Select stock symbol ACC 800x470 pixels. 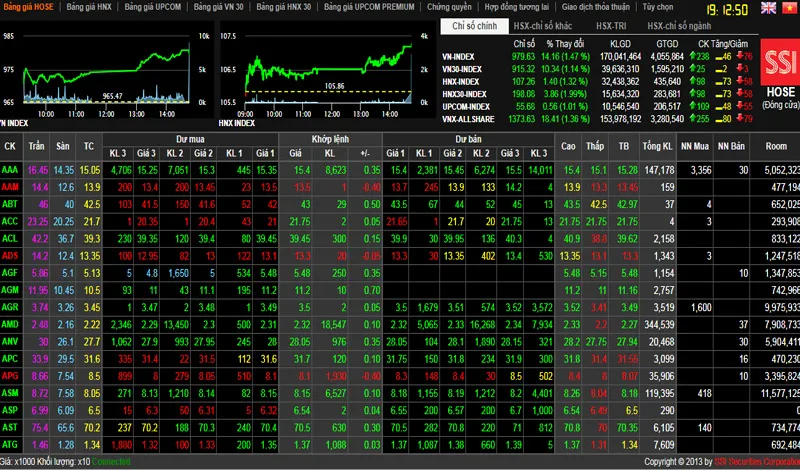tap(10, 221)
